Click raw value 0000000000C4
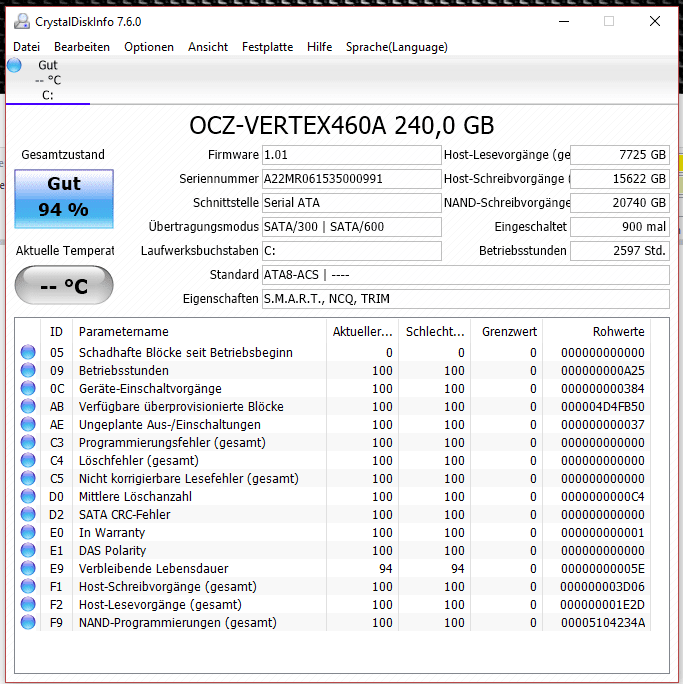Viewport: 683px width, 684px height. click(x=603, y=496)
